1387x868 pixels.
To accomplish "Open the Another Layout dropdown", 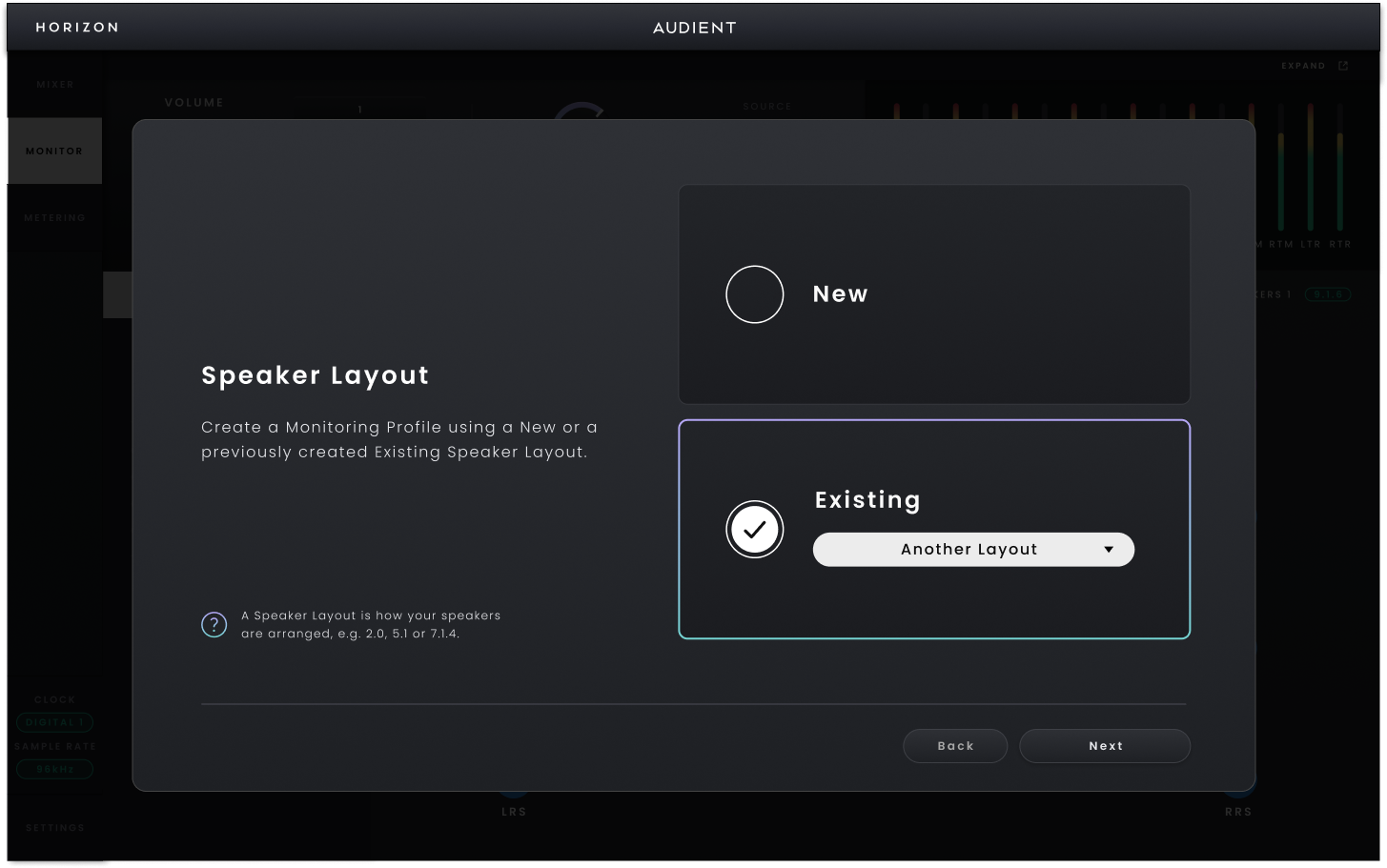I will 973,550.
